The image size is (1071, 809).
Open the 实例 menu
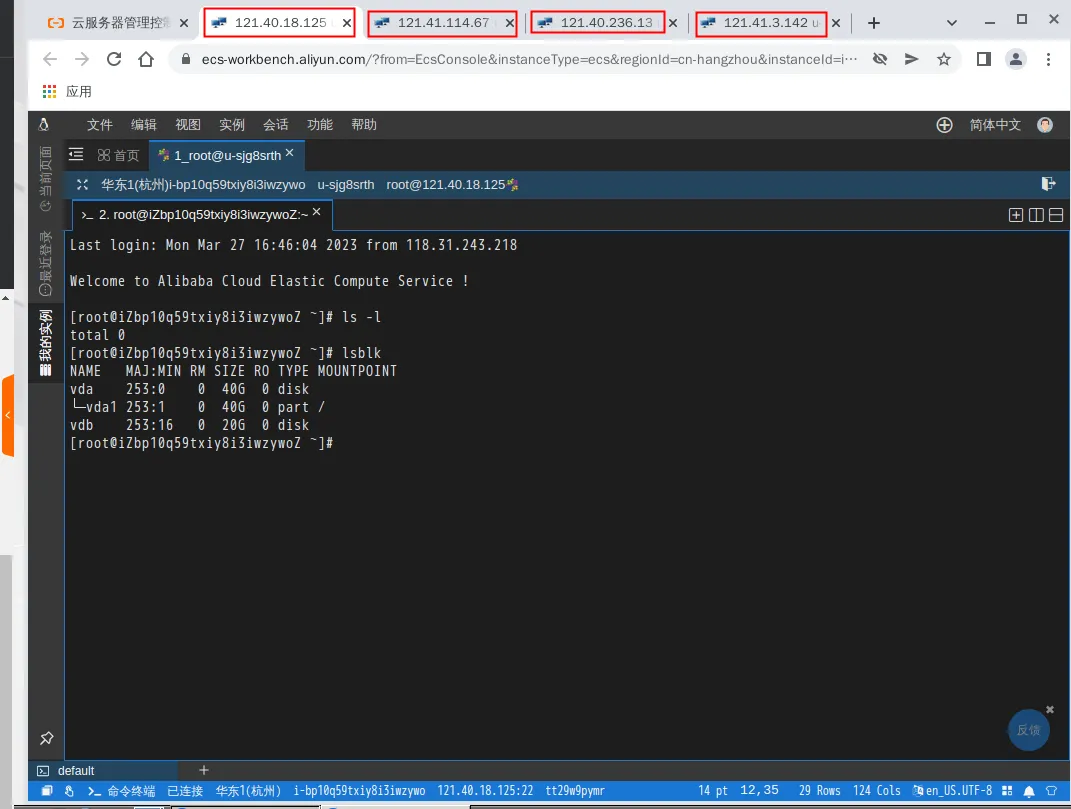click(232, 124)
